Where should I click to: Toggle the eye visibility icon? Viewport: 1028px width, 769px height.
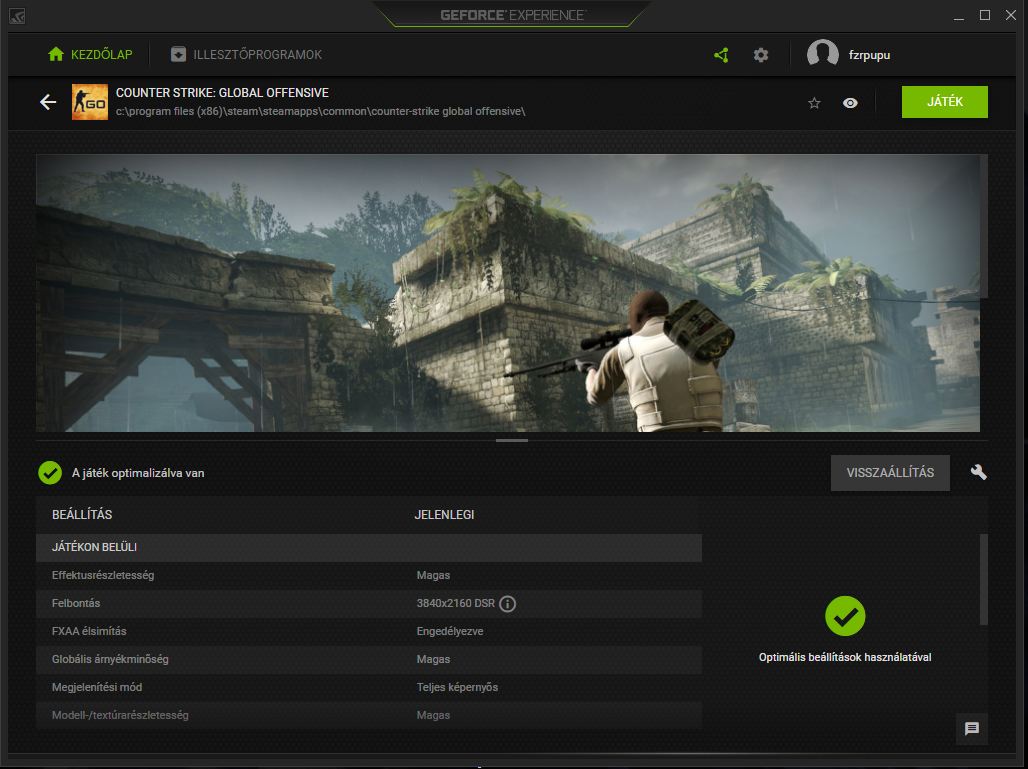point(850,103)
